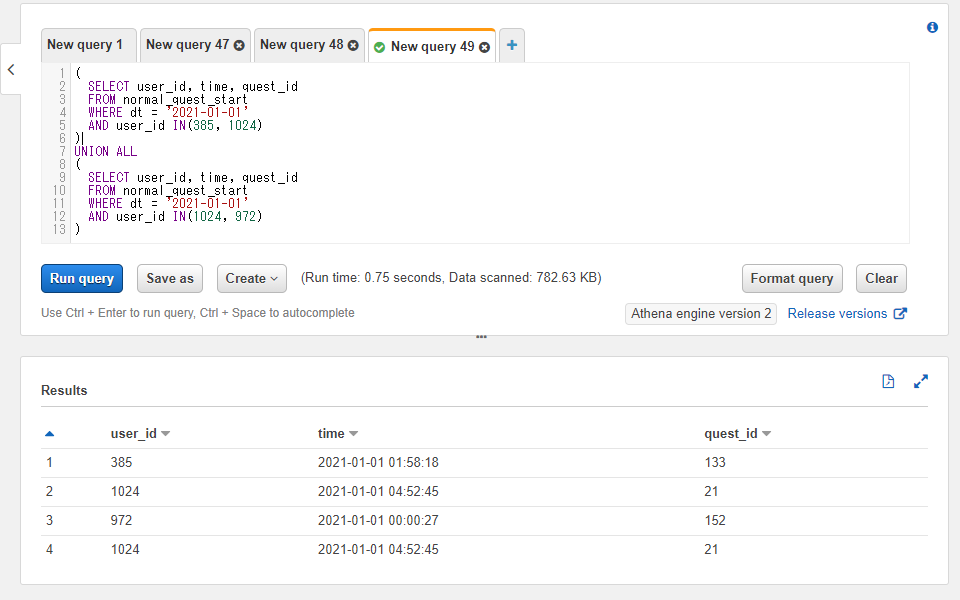Click the Athena engine version 2 badge
This screenshot has width=960, height=600.
(701, 313)
